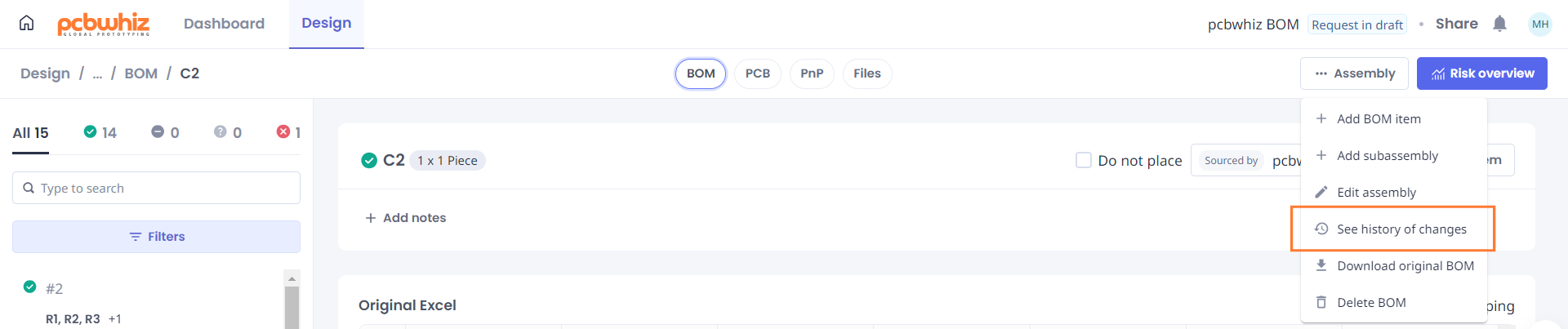Image resolution: width=1568 pixels, height=329 pixels.
Task: Open notifications bell icon
Action: click(x=1499, y=24)
